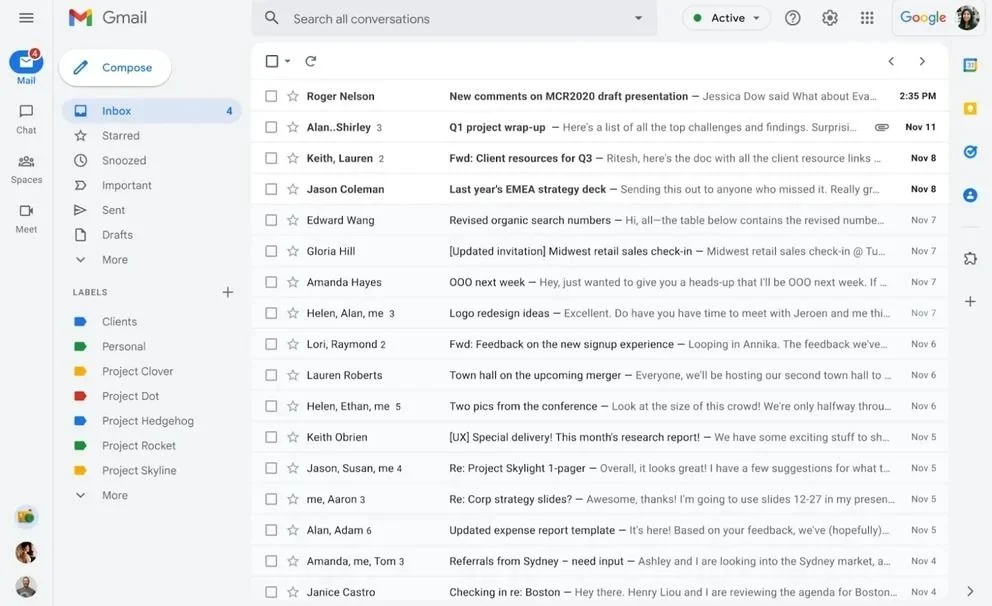
Task: Open the select-all dropdown arrow
Action: pos(287,61)
